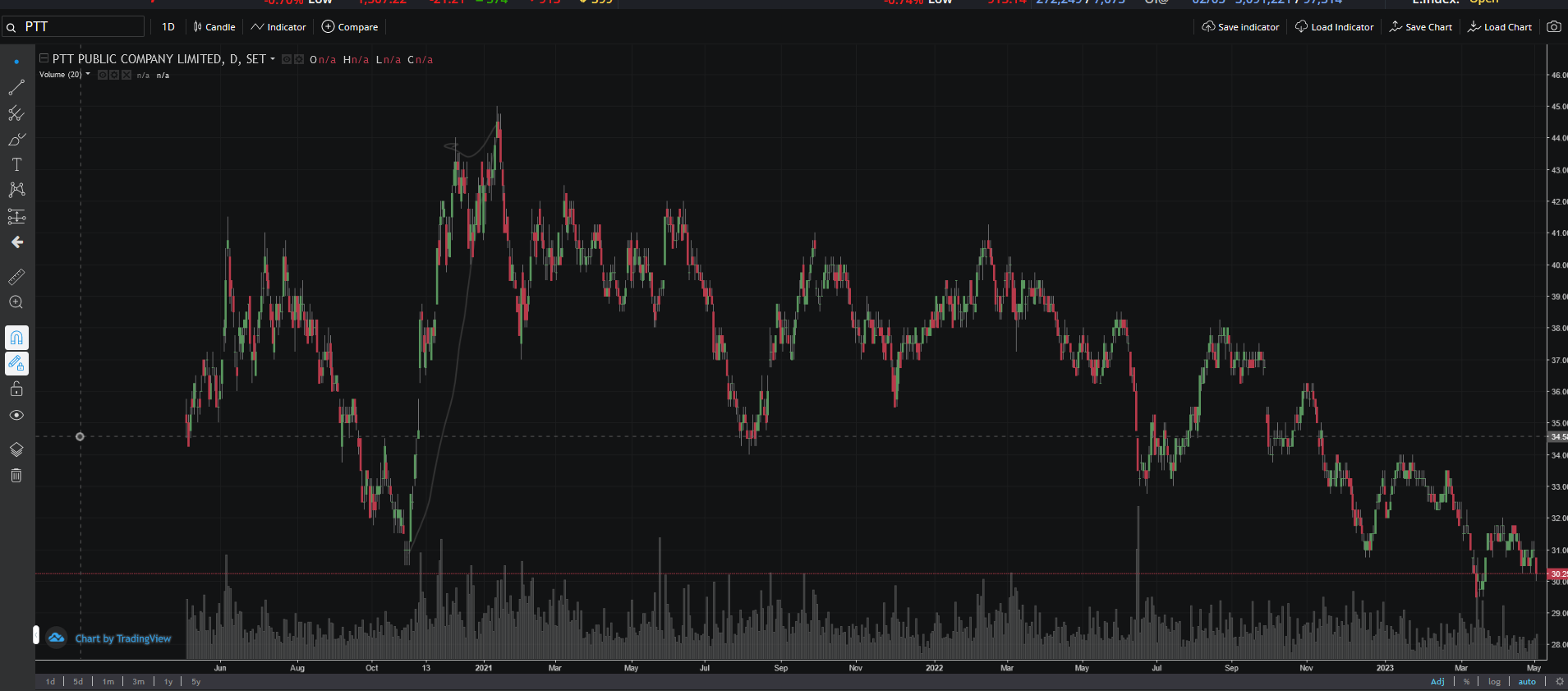
Task: Click the camera snapshot icon
Action: [1554, 27]
